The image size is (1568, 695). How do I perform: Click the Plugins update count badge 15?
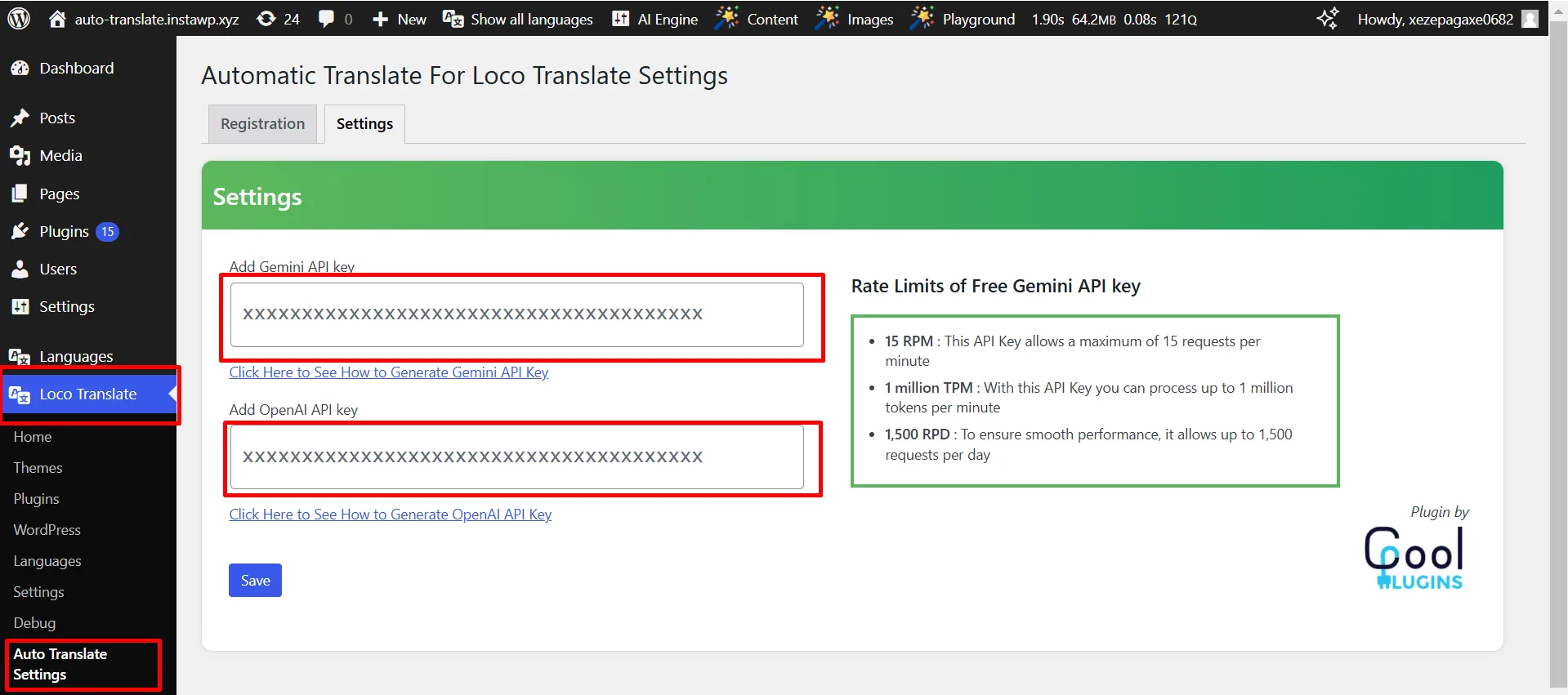tap(107, 232)
